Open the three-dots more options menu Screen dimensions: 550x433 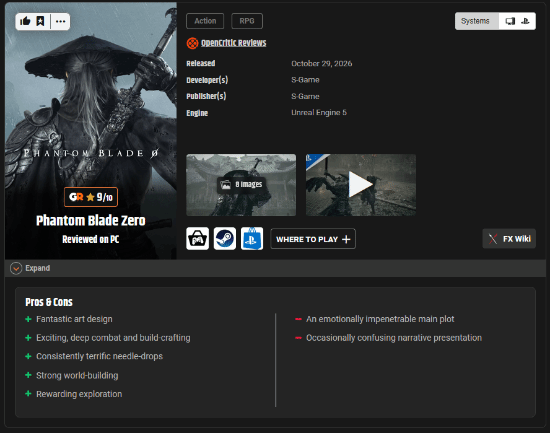tap(60, 21)
